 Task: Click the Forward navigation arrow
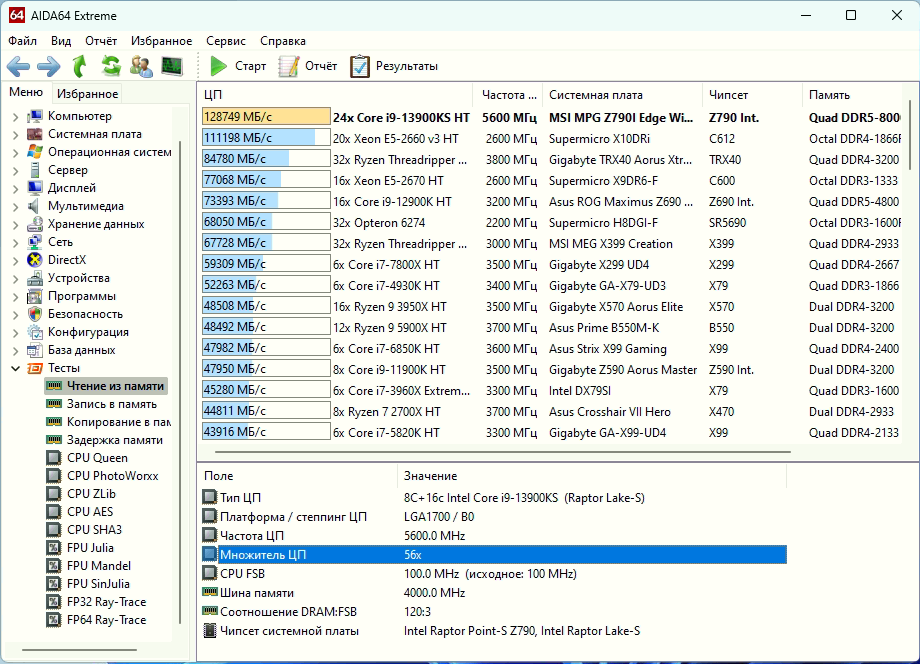coord(48,66)
